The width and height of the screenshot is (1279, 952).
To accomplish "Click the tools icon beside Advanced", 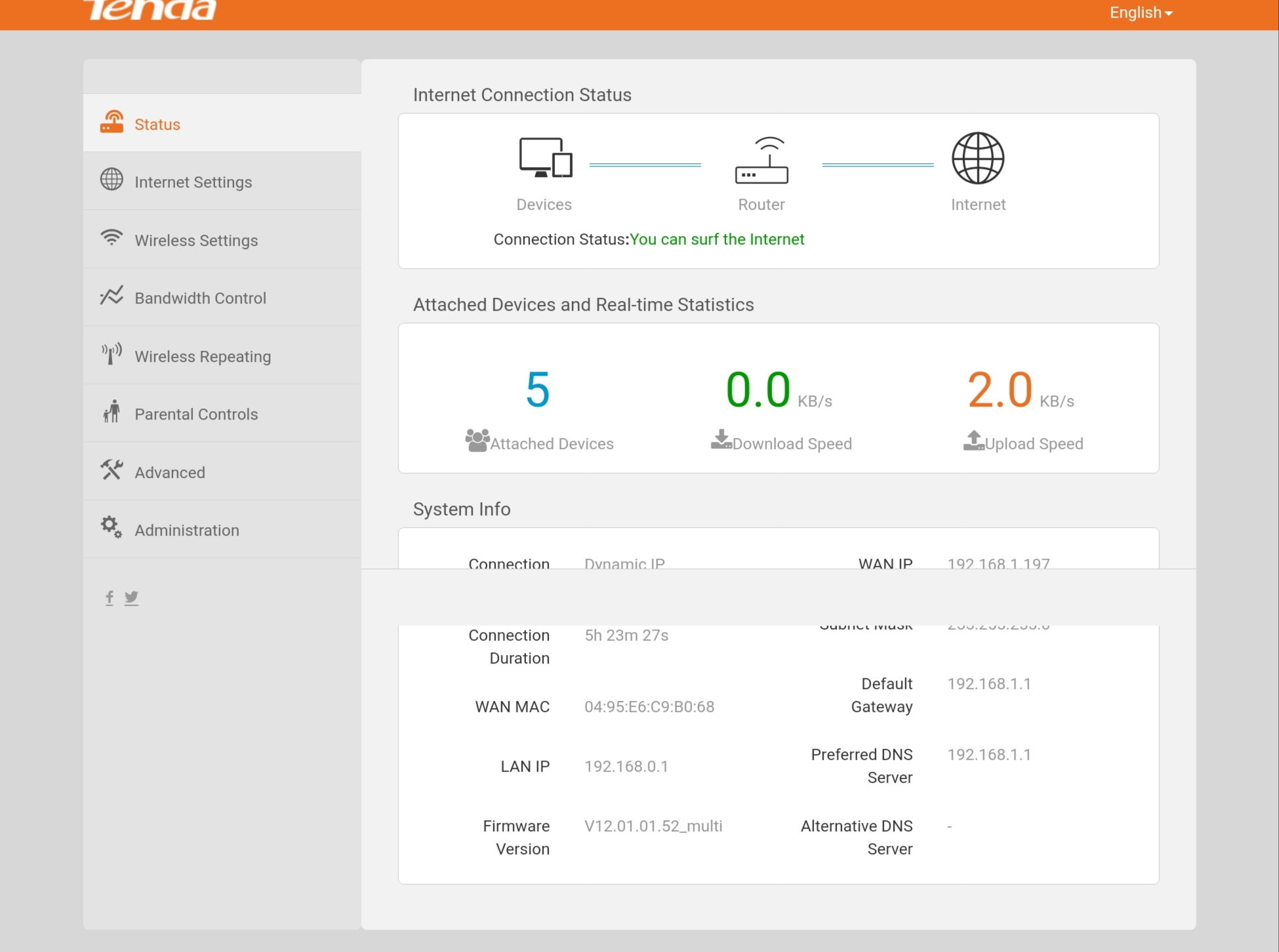I will pyautogui.click(x=112, y=470).
